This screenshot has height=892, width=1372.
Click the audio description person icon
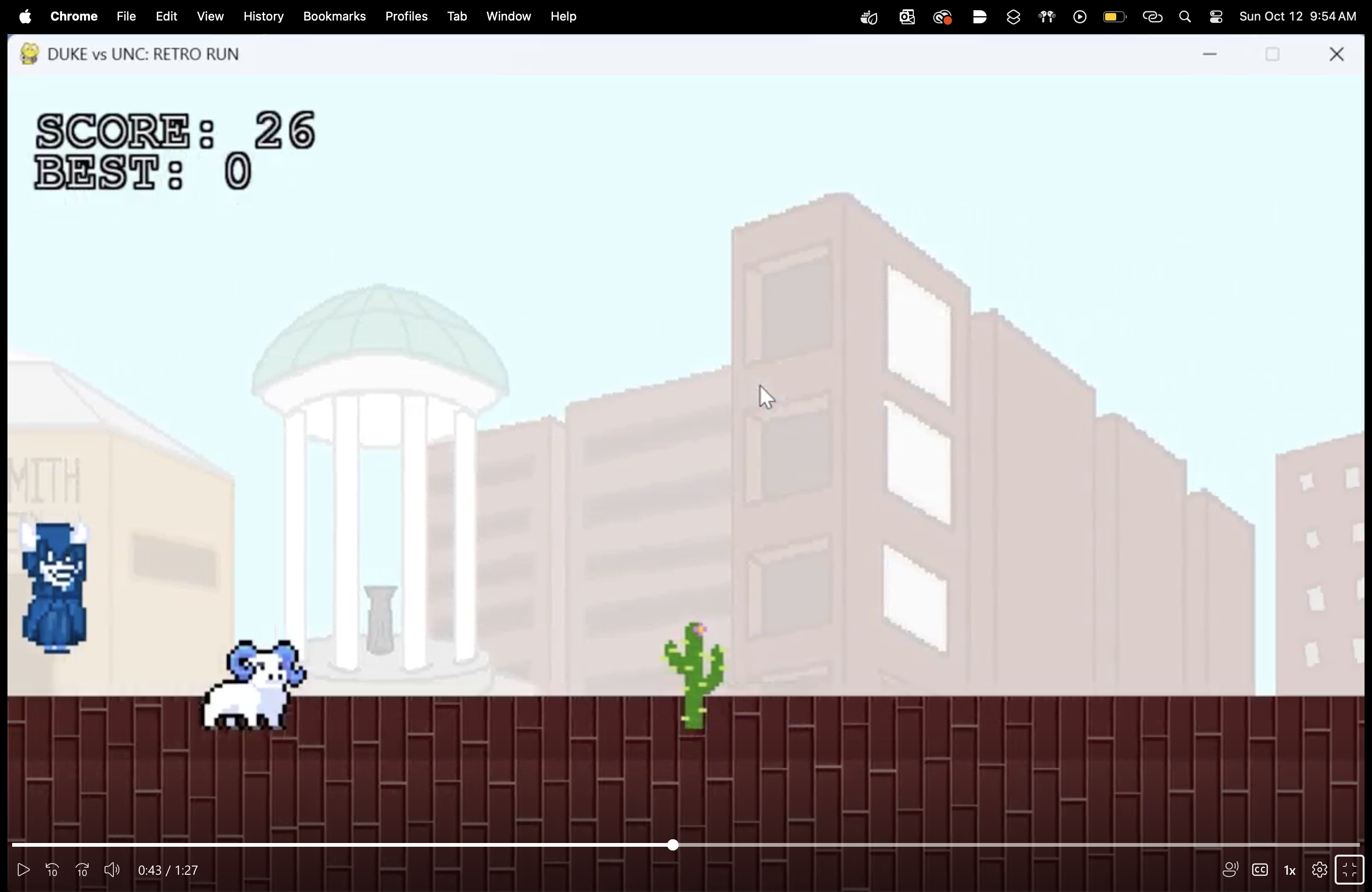pyautogui.click(x=1230, y=870)
